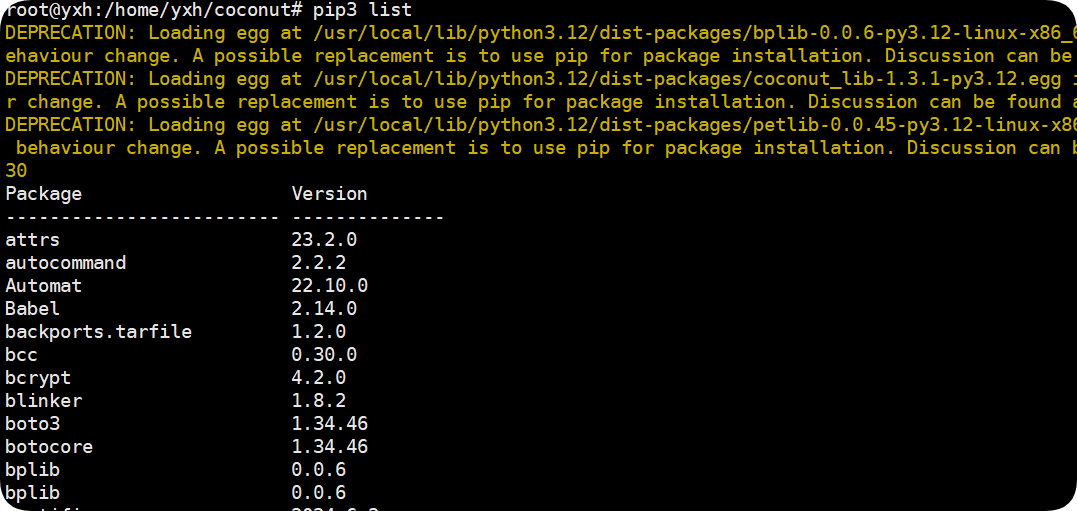1077x511 pixels.
Task: Click the number 30 above the table
Action: (16, 171)
